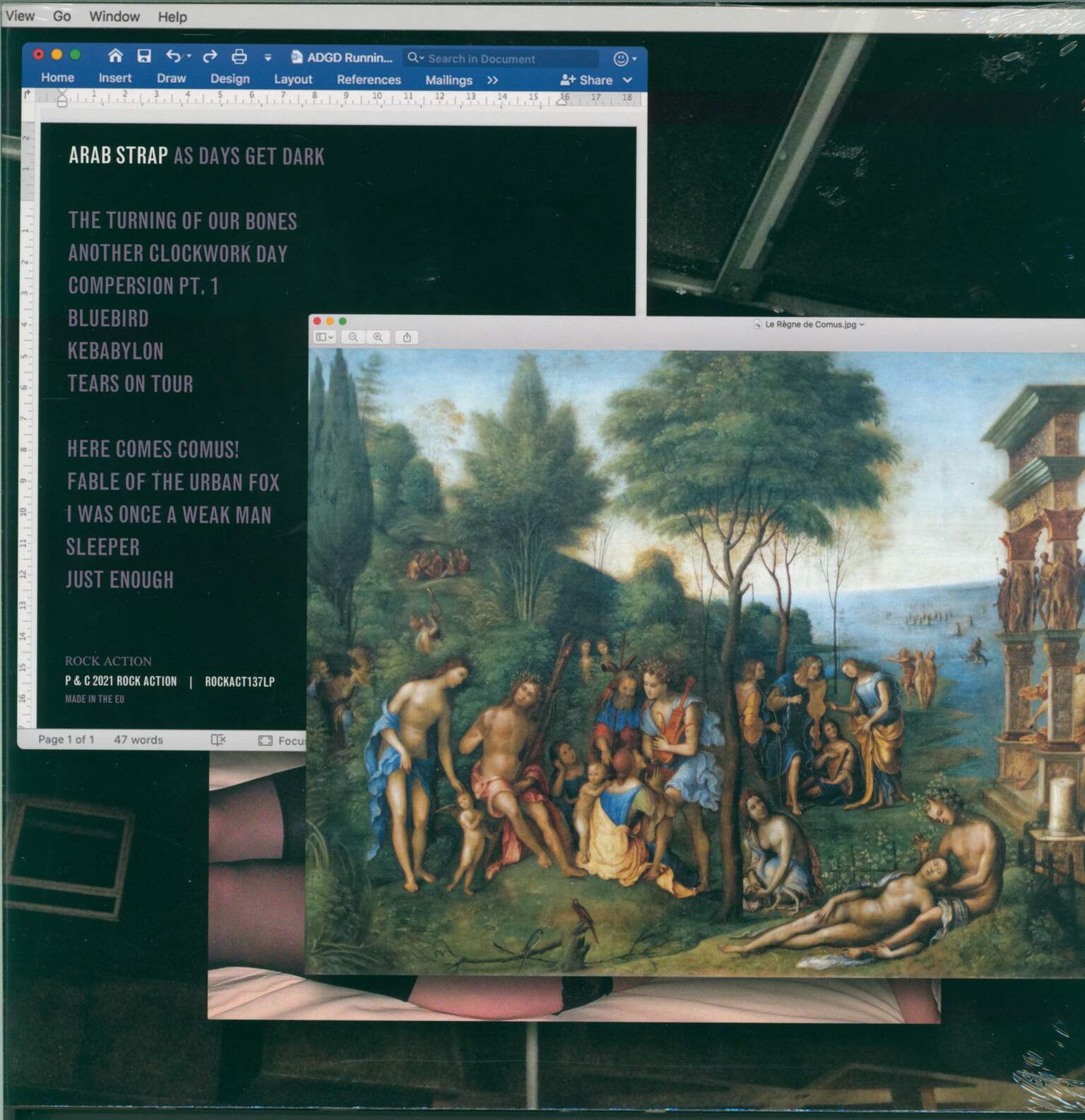Click the line TEARS ON TOUR

130,383
